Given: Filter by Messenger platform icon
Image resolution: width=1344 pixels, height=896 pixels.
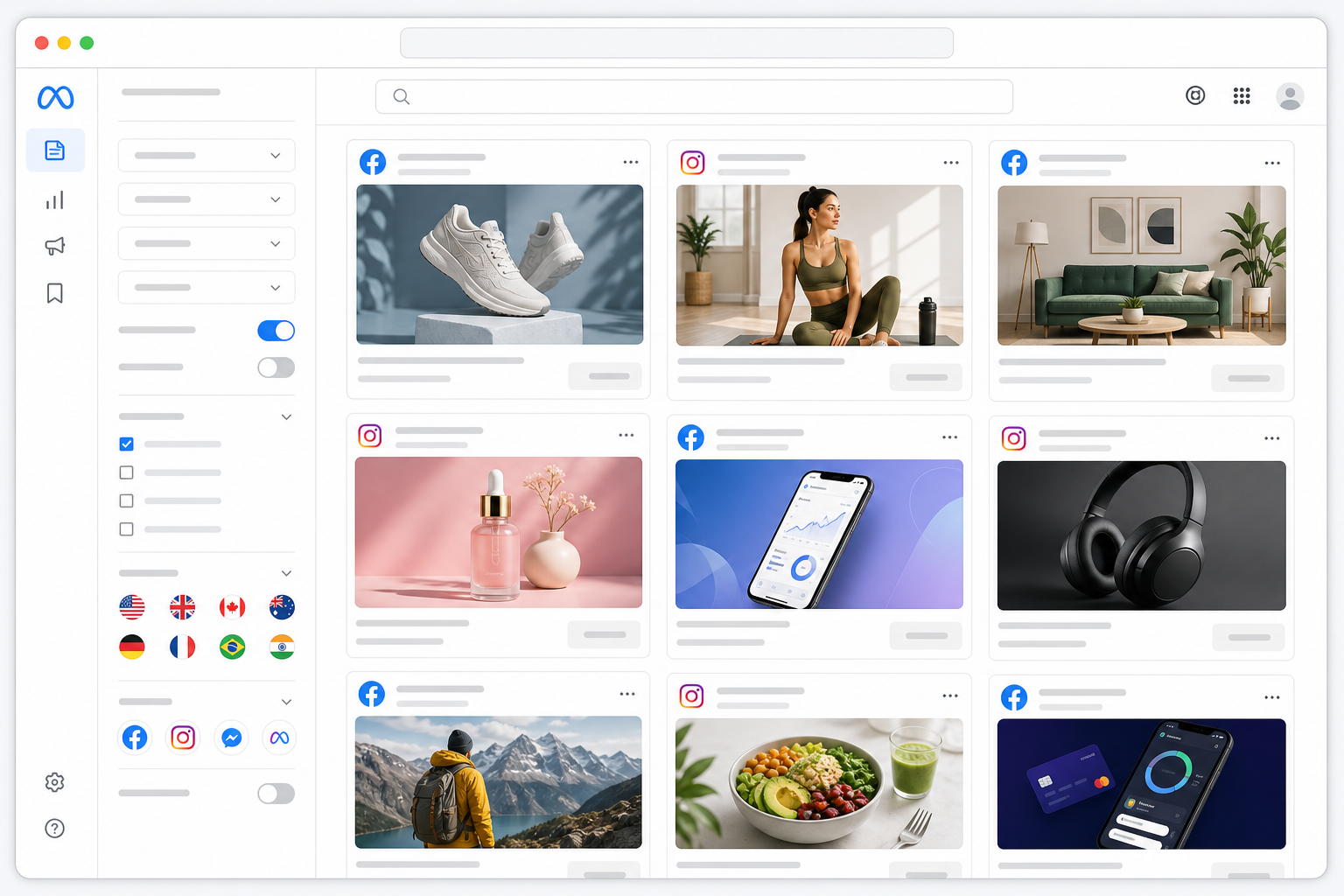Looking at the screenshot, I should point(231,738).
